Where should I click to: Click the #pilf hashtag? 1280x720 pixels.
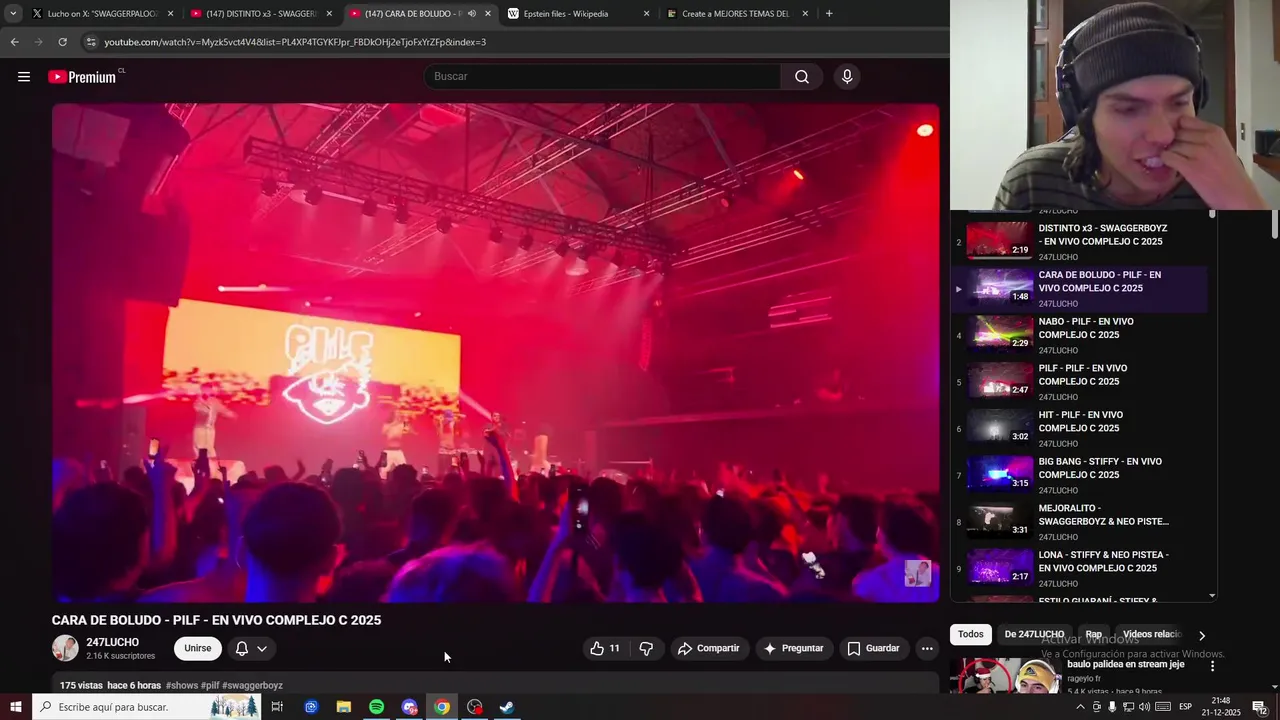coord(210,686)
